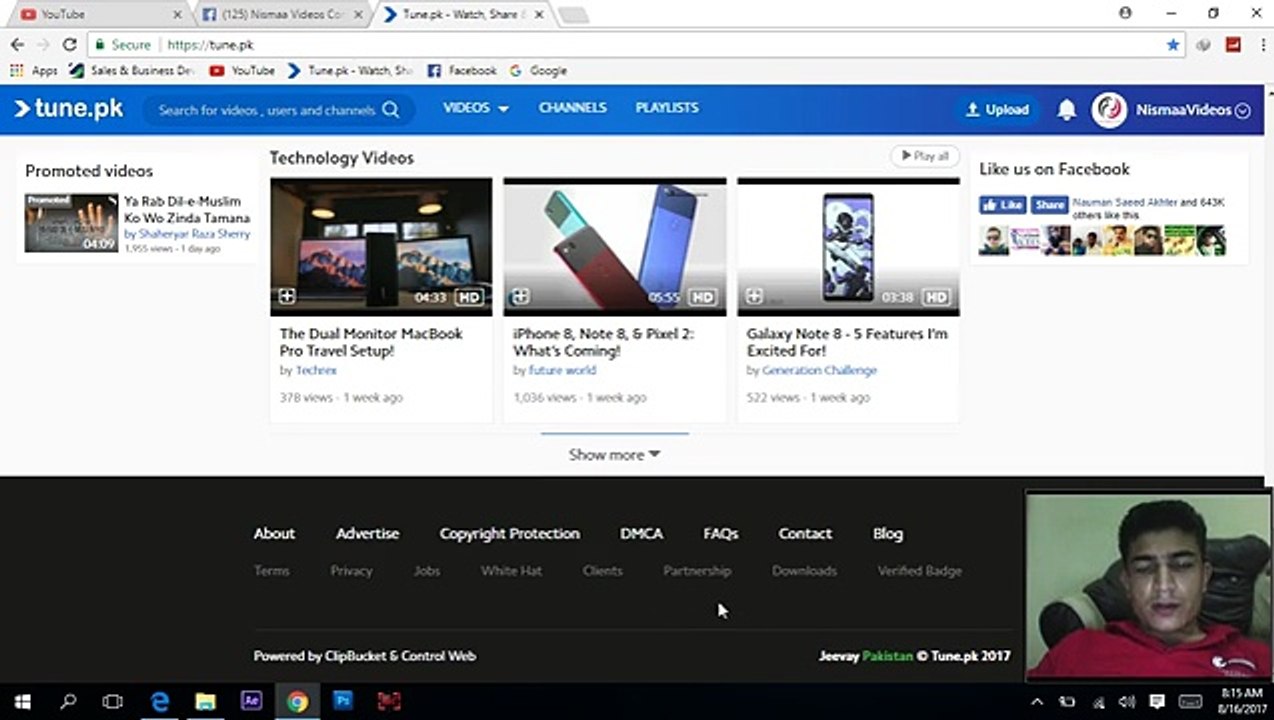This screenshot has height=720, width=1274.
Task: Open Shaheryar Raza Sherry channel link
Action: coord(193,234)
